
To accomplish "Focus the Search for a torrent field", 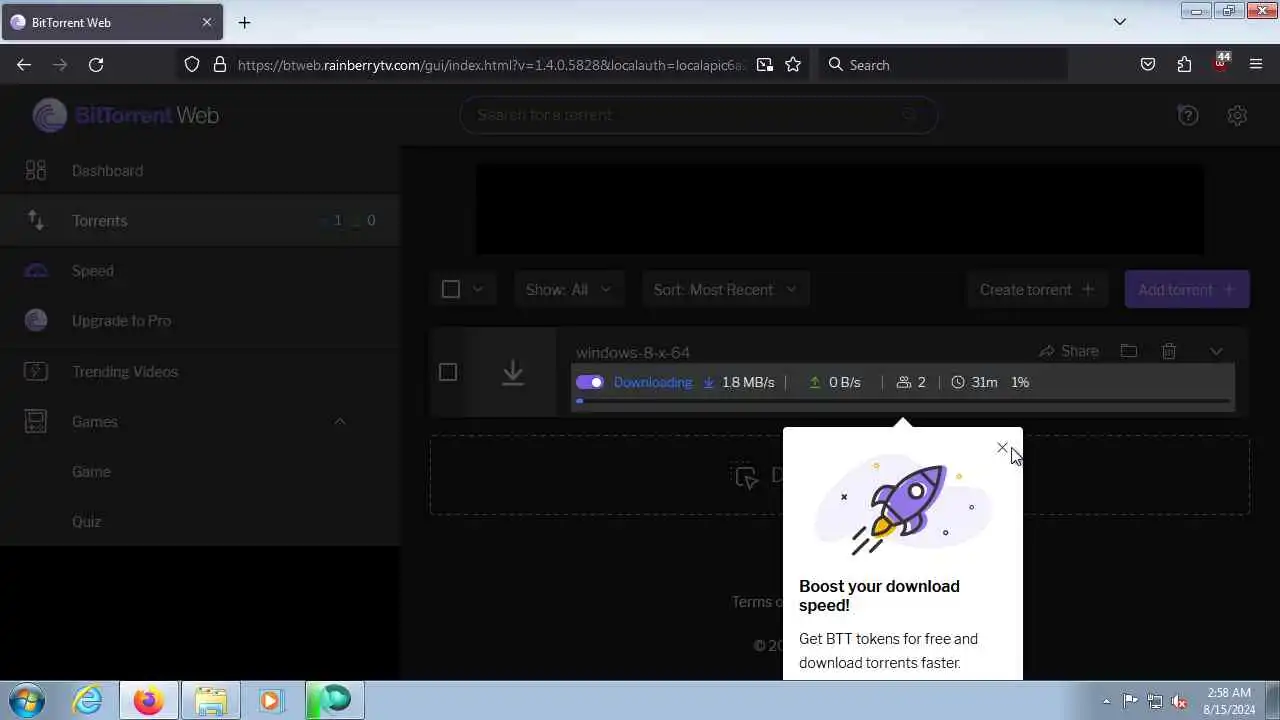I will tap(698, 115).
